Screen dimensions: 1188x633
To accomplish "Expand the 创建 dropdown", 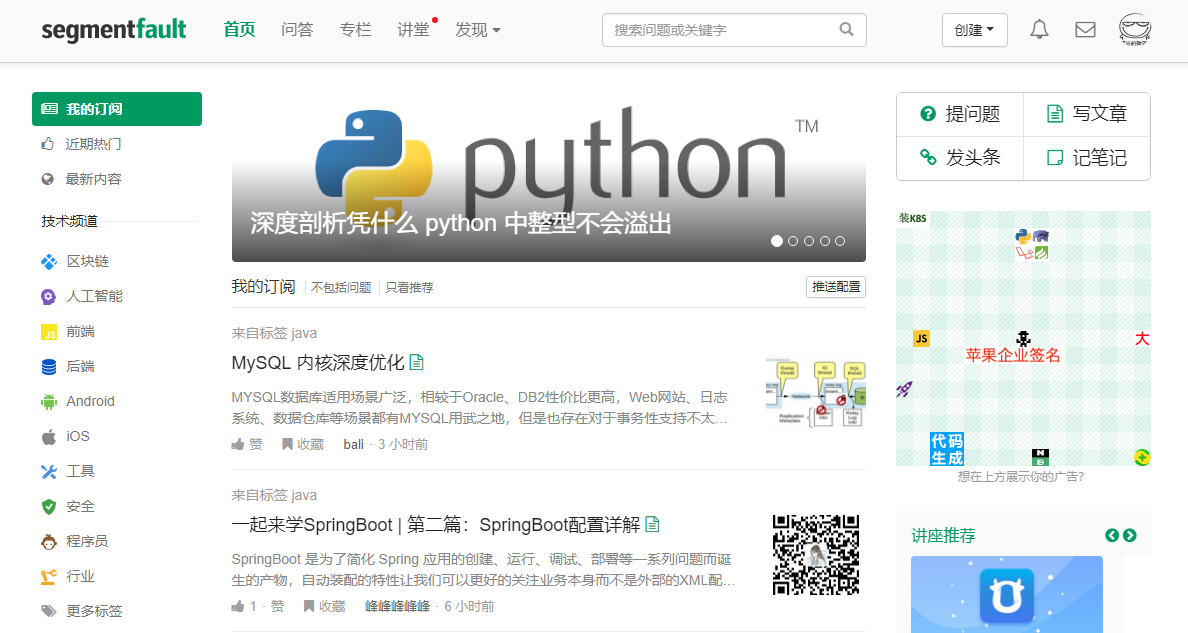I will pos(974,30).
